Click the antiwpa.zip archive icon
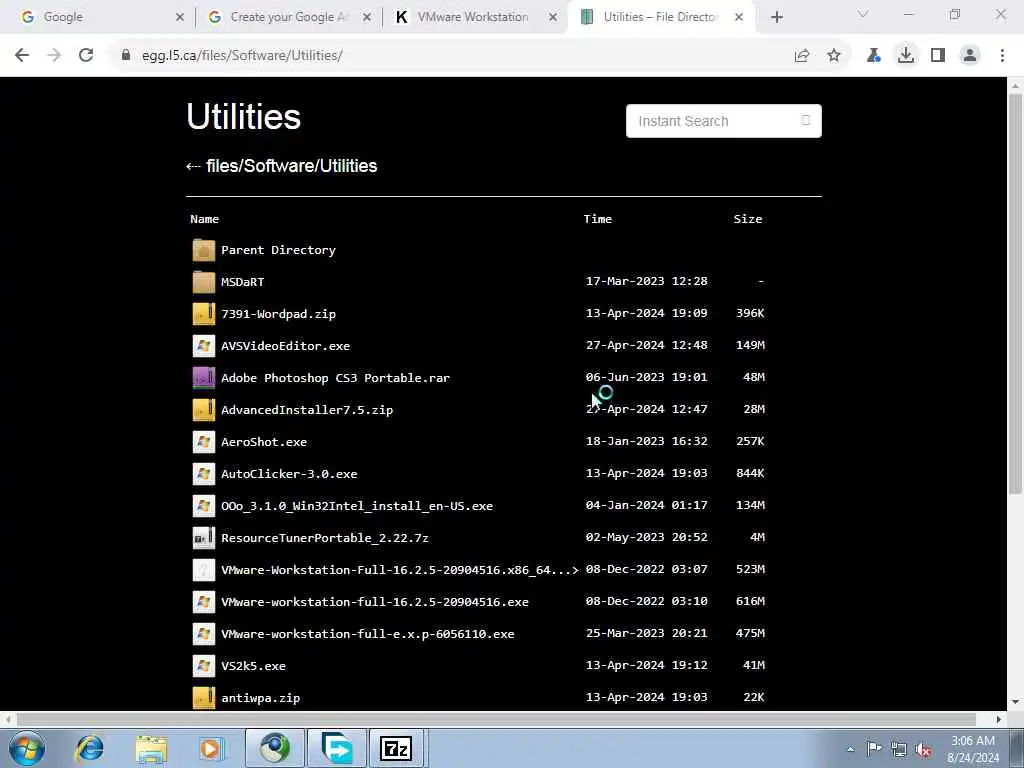Screen dimensions: 1024x768 (204, 697)
